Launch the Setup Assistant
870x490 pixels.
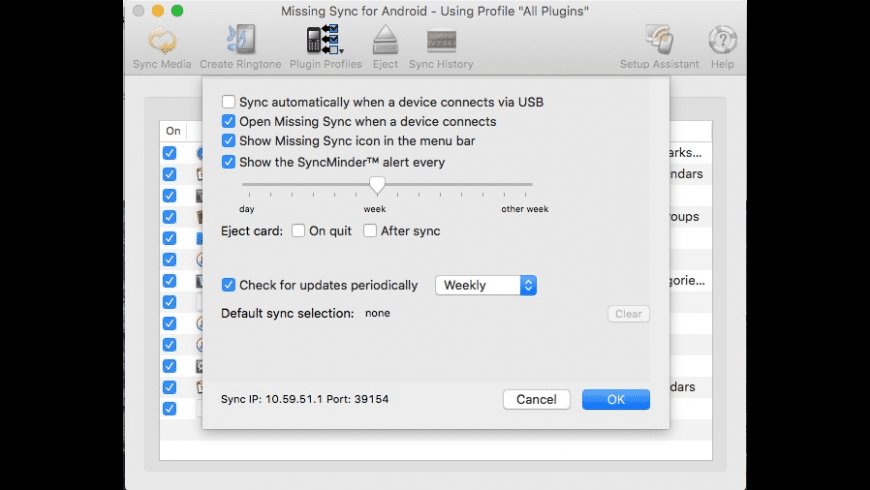[x=659, y=40]
